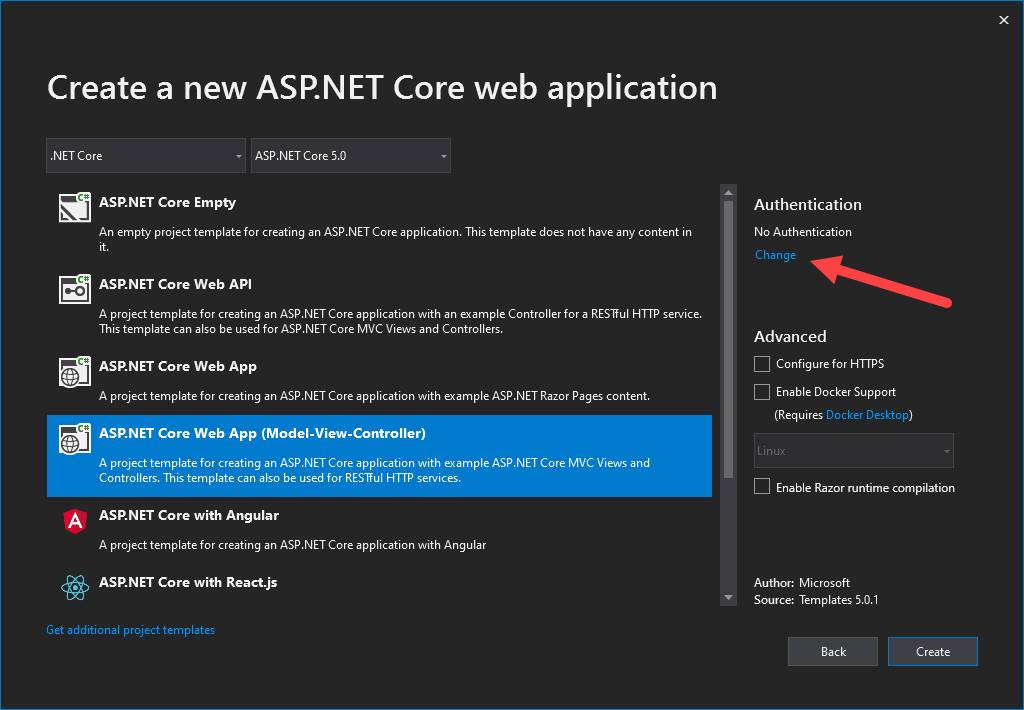Open the ASP.NET Core 5.0 version dropdown
The width and height of the screenshot is (1024, 710).
350,155
